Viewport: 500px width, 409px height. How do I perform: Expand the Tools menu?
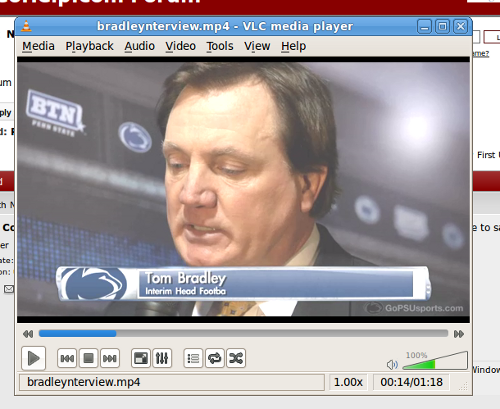220,46
